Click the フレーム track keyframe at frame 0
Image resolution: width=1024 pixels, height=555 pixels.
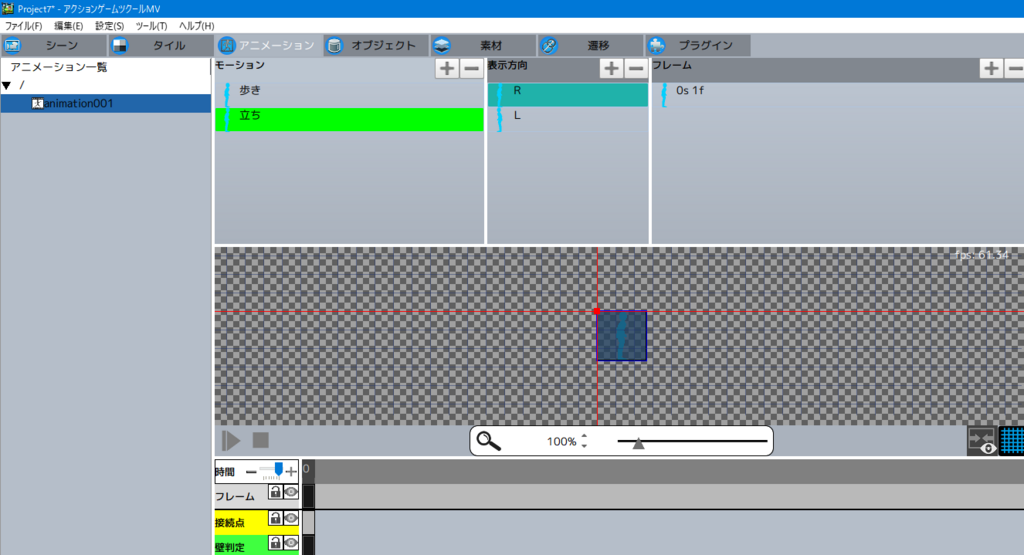click(308, 496)
